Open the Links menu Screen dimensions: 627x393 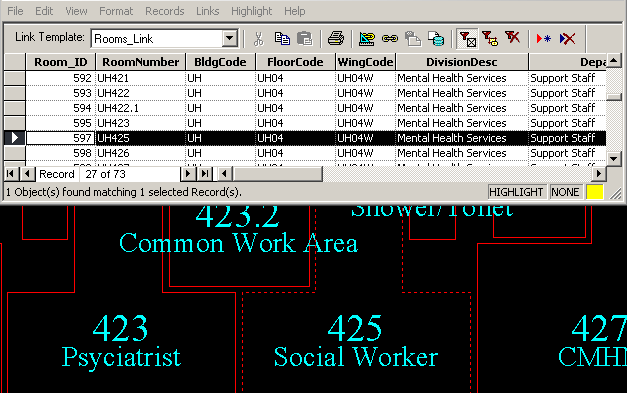[208, 11]
